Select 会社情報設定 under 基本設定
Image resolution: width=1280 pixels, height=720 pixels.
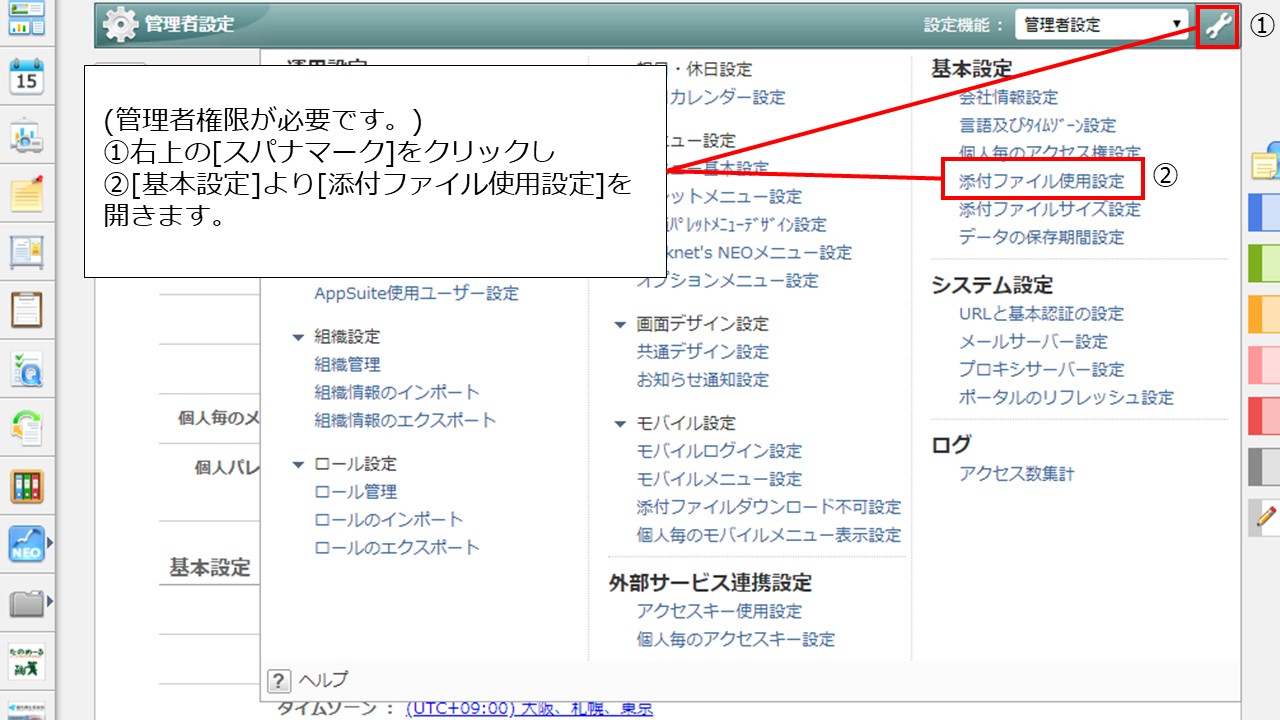coord(1008,98)
